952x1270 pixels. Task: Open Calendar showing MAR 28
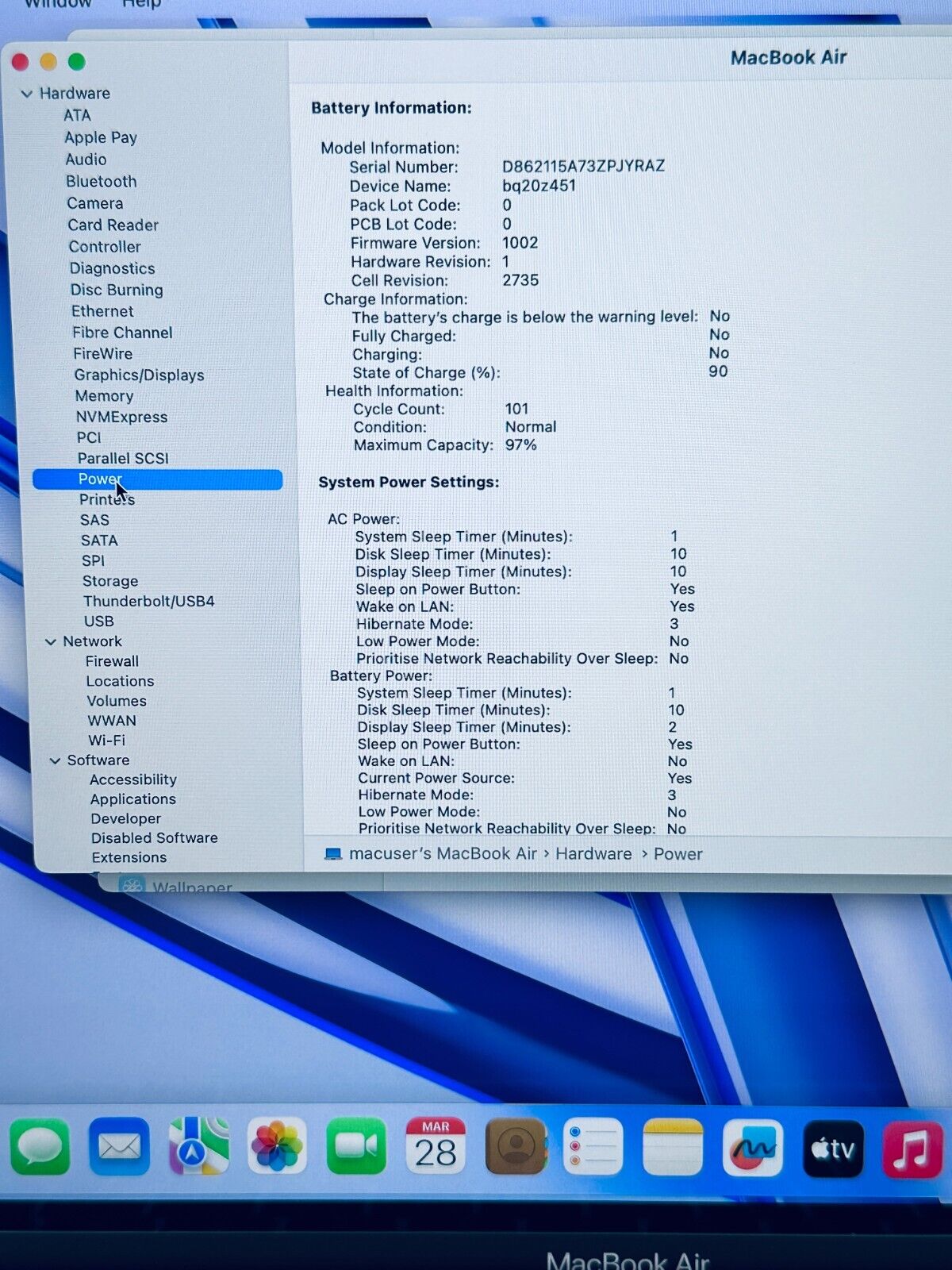coord(436,1147)
